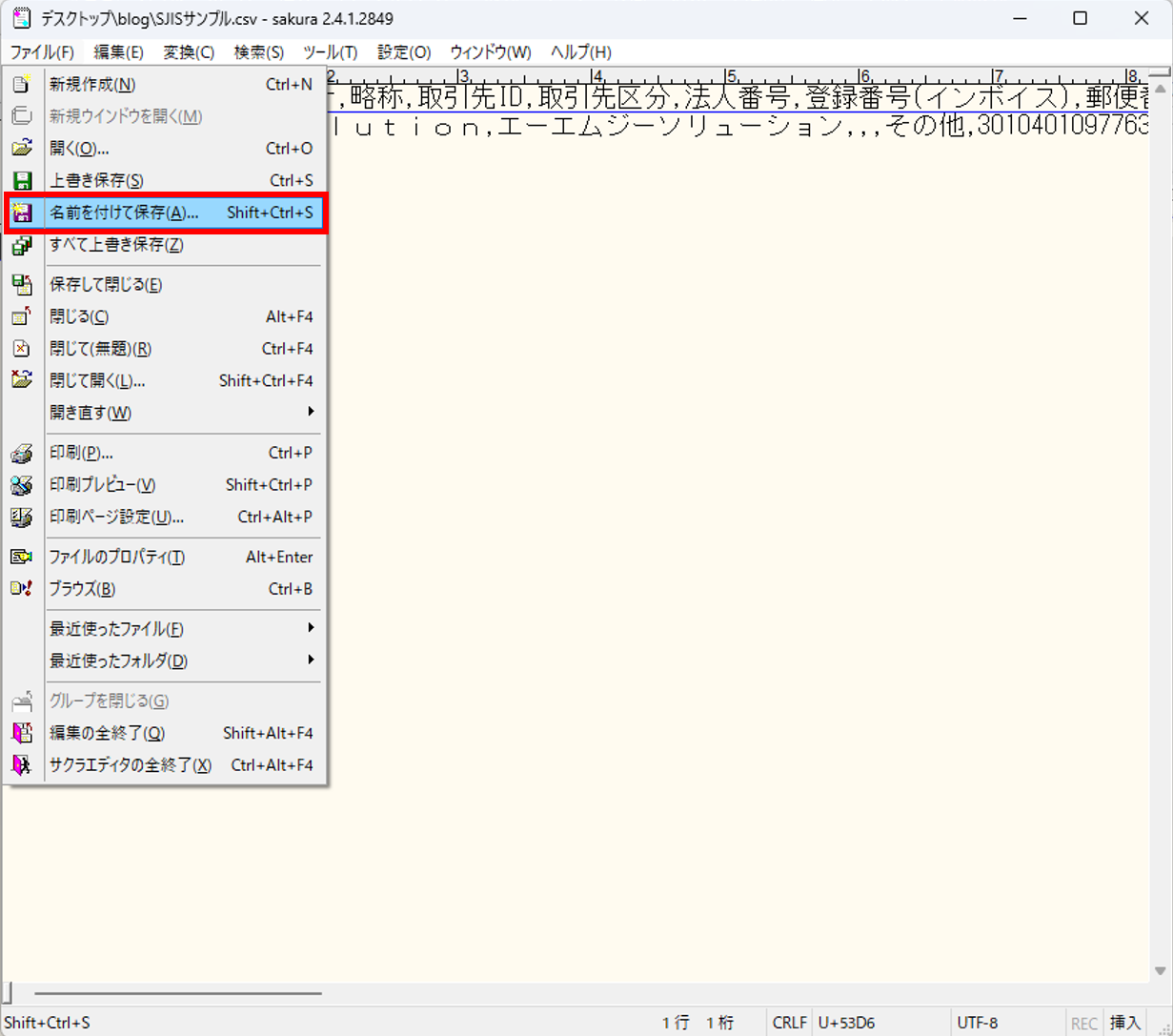The height and width of the screenshot is (1036, 1173).
Task: Click the Print Preview icon
Action: click(x=21, y=485)
